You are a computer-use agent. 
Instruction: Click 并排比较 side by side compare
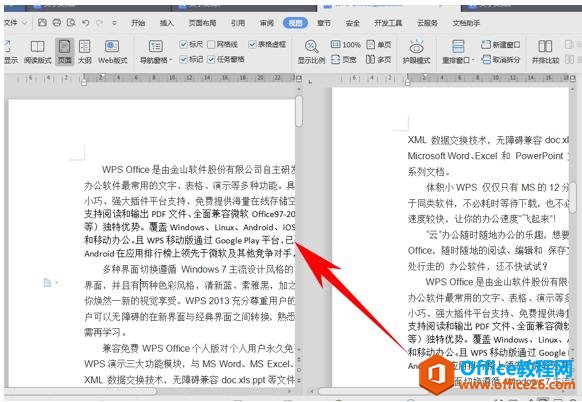tap(545, 52)
